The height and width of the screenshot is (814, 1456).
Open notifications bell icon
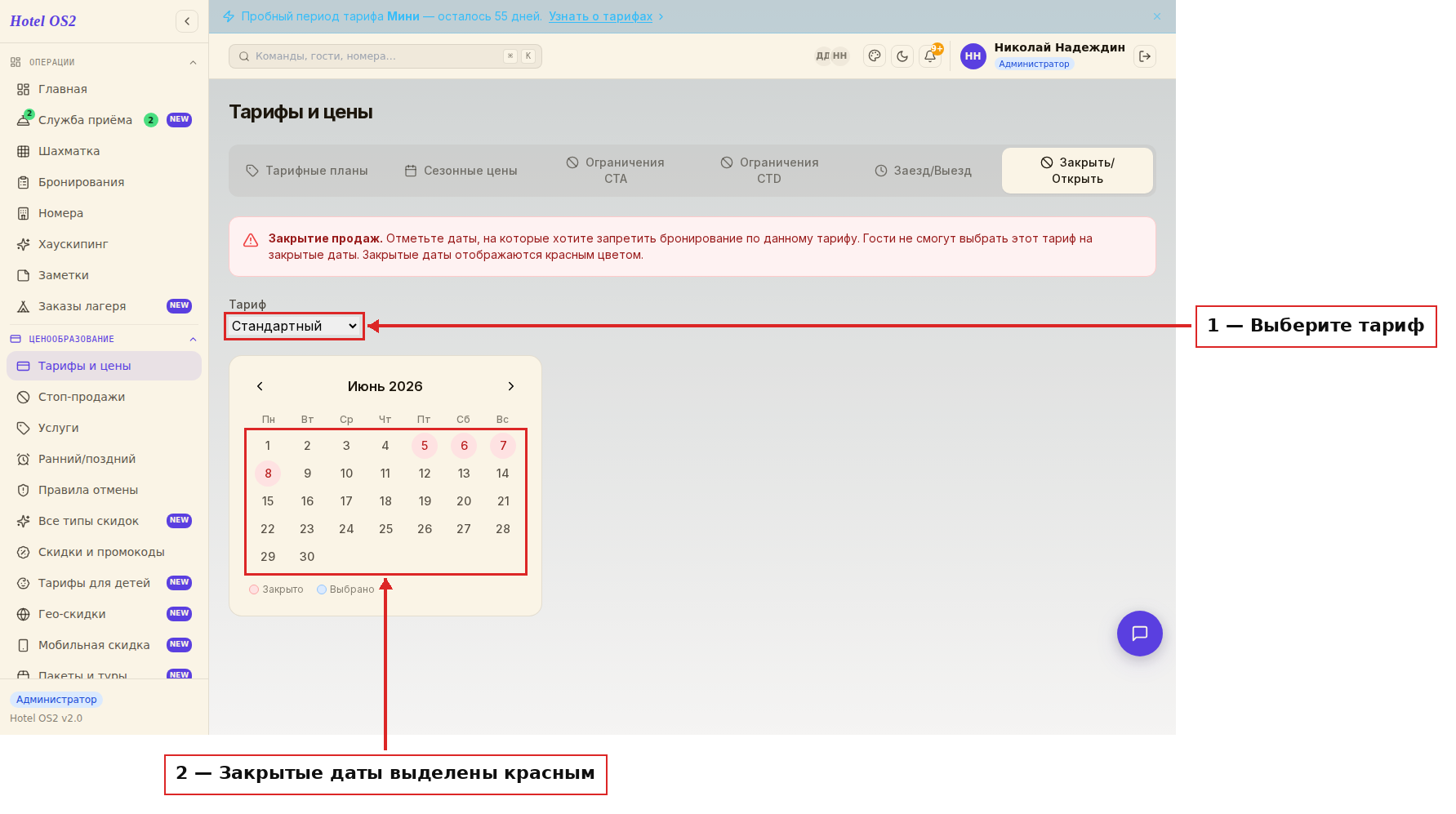point(930,56)
